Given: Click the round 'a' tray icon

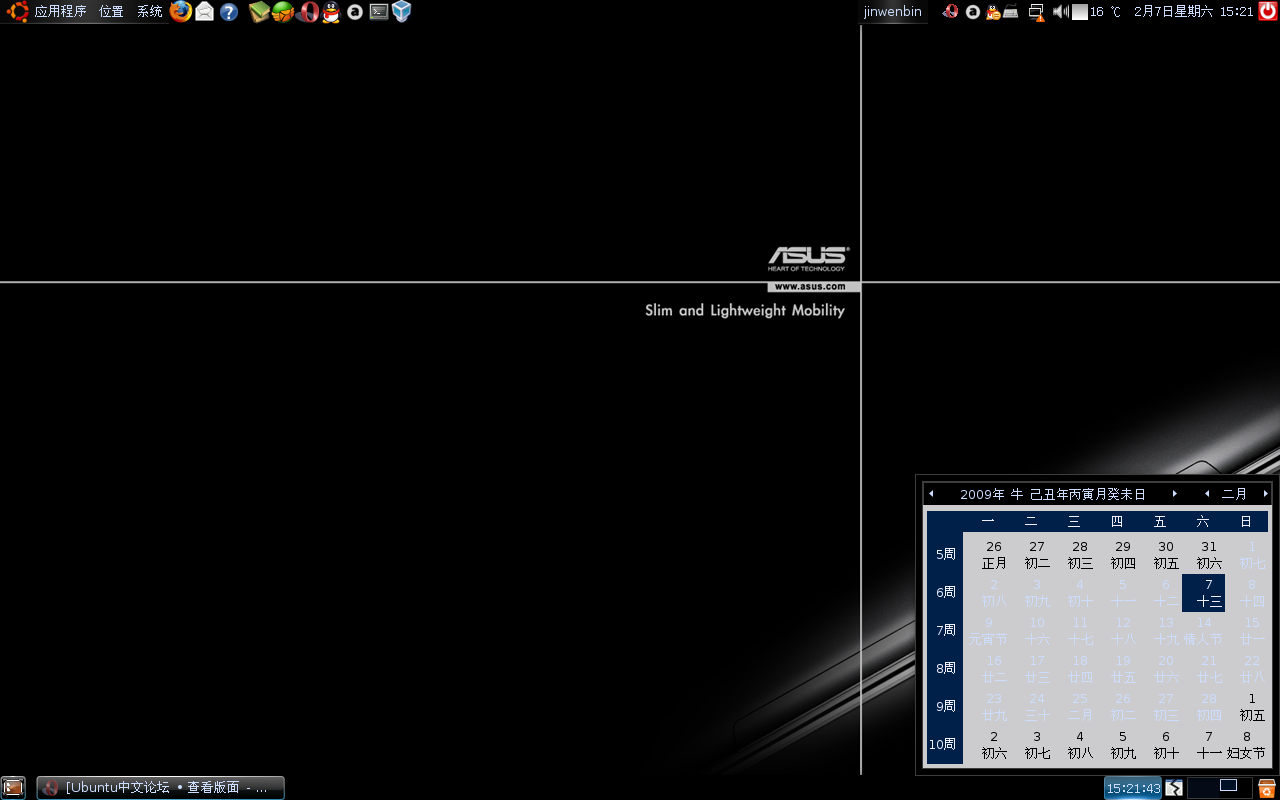Looking at the screenshot, I should tap(972, 12).
